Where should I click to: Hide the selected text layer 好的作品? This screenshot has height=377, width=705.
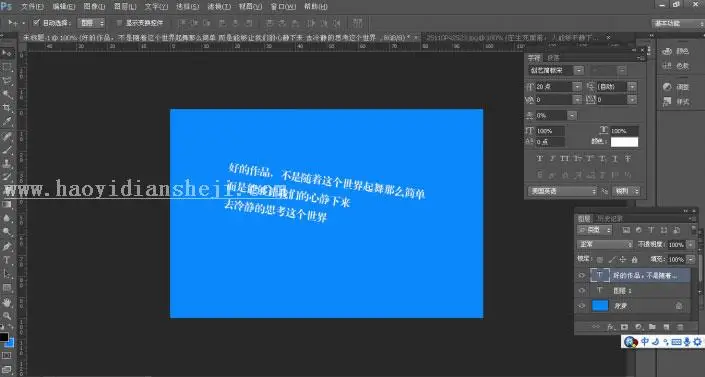pyautogui.click(x=582, y=275)
